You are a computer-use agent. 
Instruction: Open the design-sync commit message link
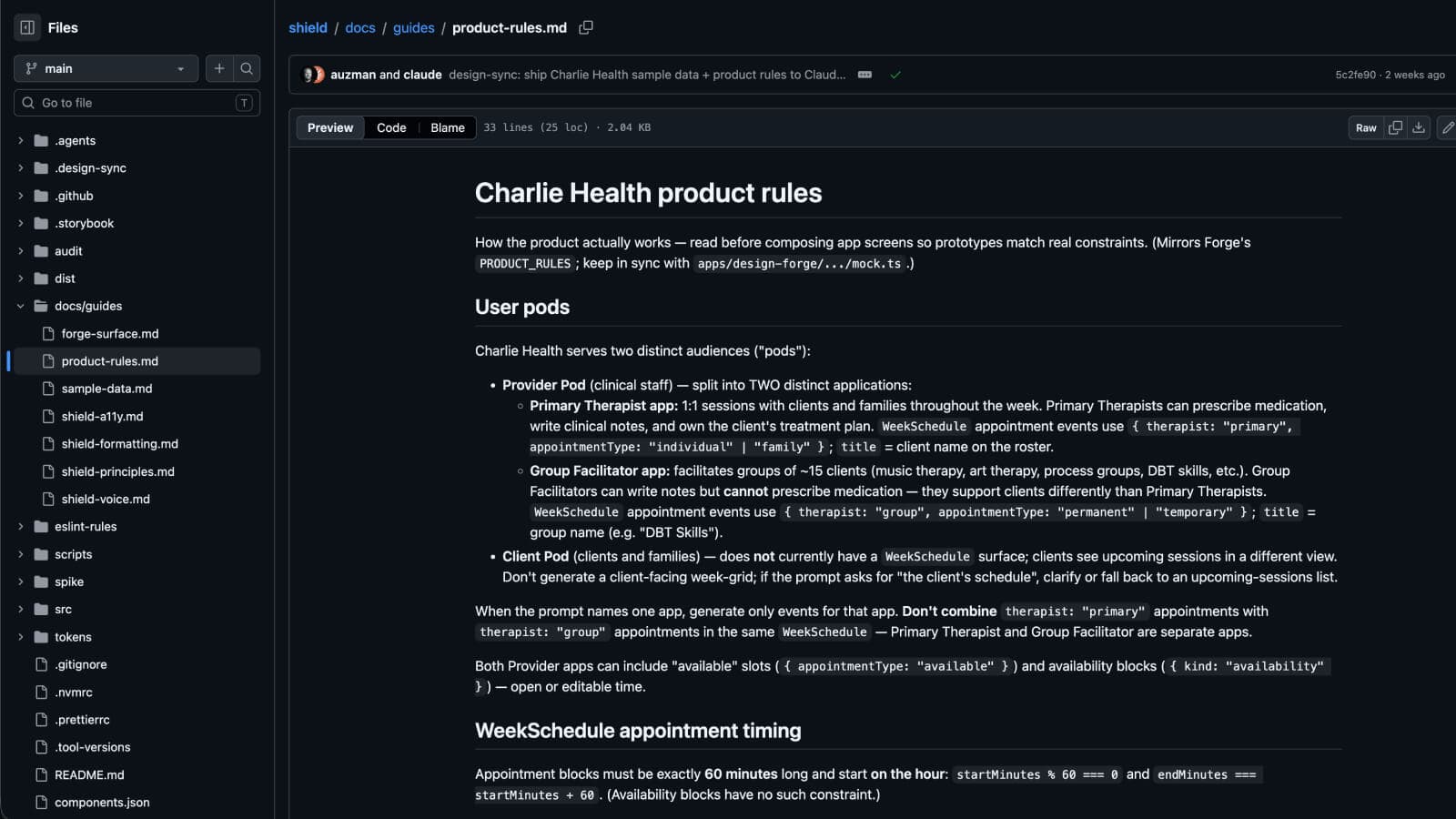[647, 75]
